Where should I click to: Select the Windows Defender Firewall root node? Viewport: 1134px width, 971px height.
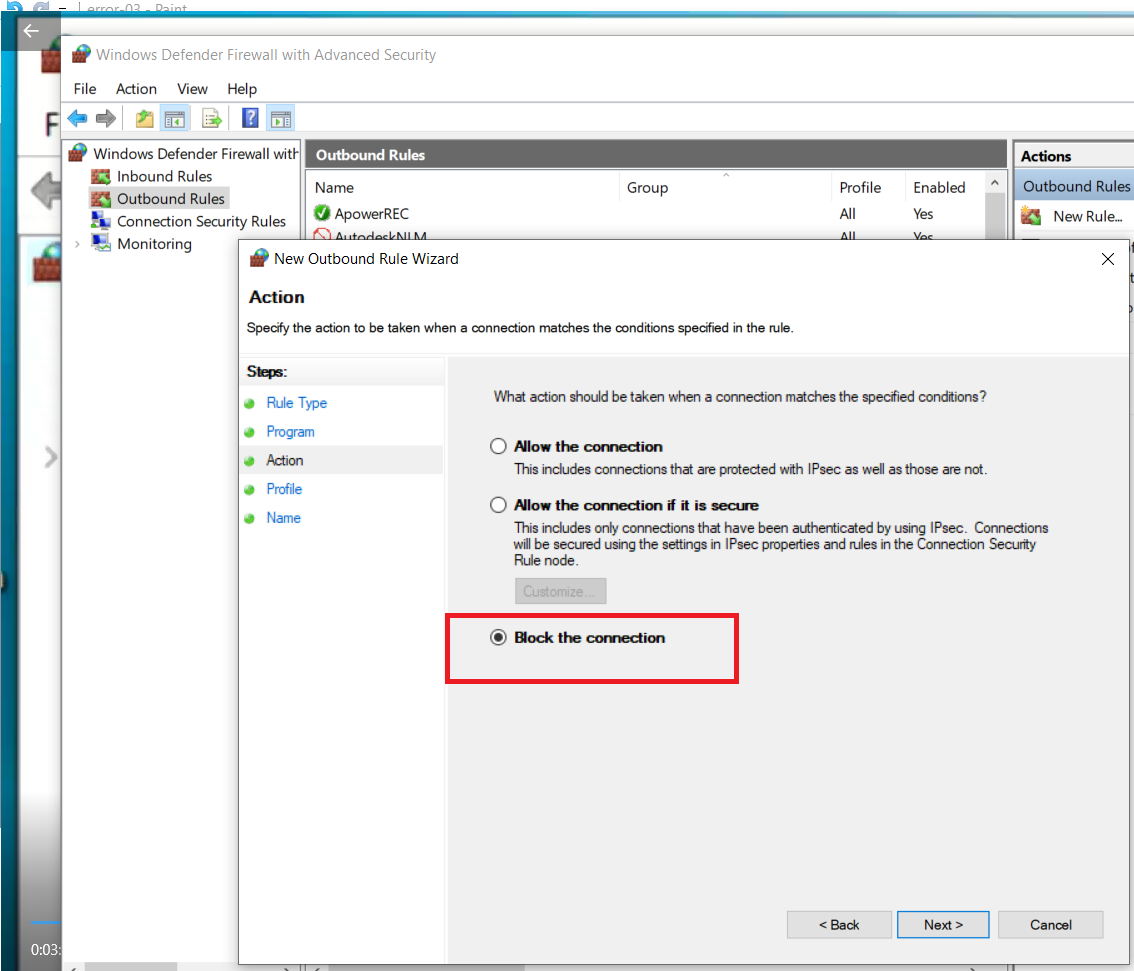[x=195, y=154]
